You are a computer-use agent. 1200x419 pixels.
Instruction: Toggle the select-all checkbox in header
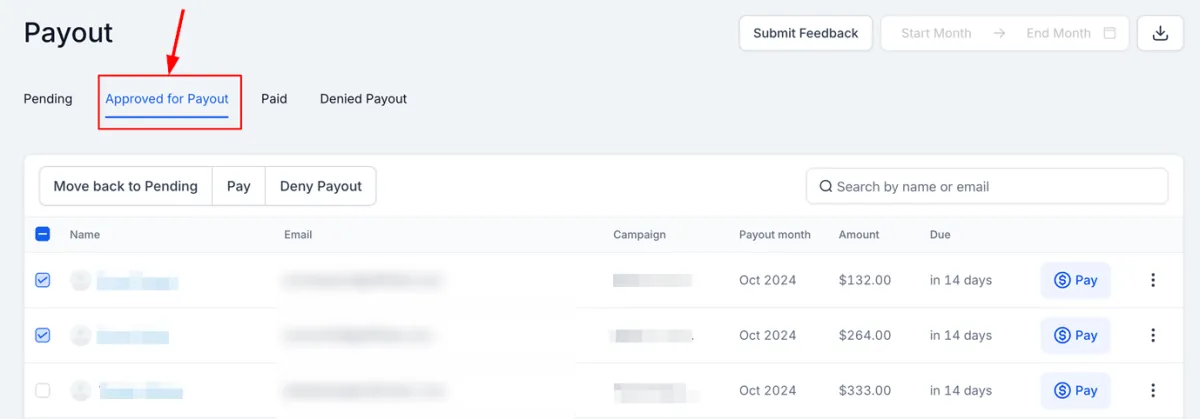43,234
